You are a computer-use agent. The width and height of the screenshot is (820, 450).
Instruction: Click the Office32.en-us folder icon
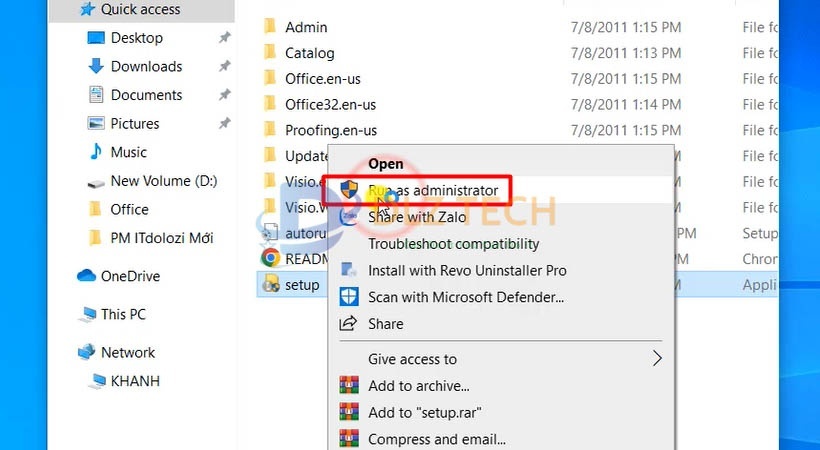270,103
